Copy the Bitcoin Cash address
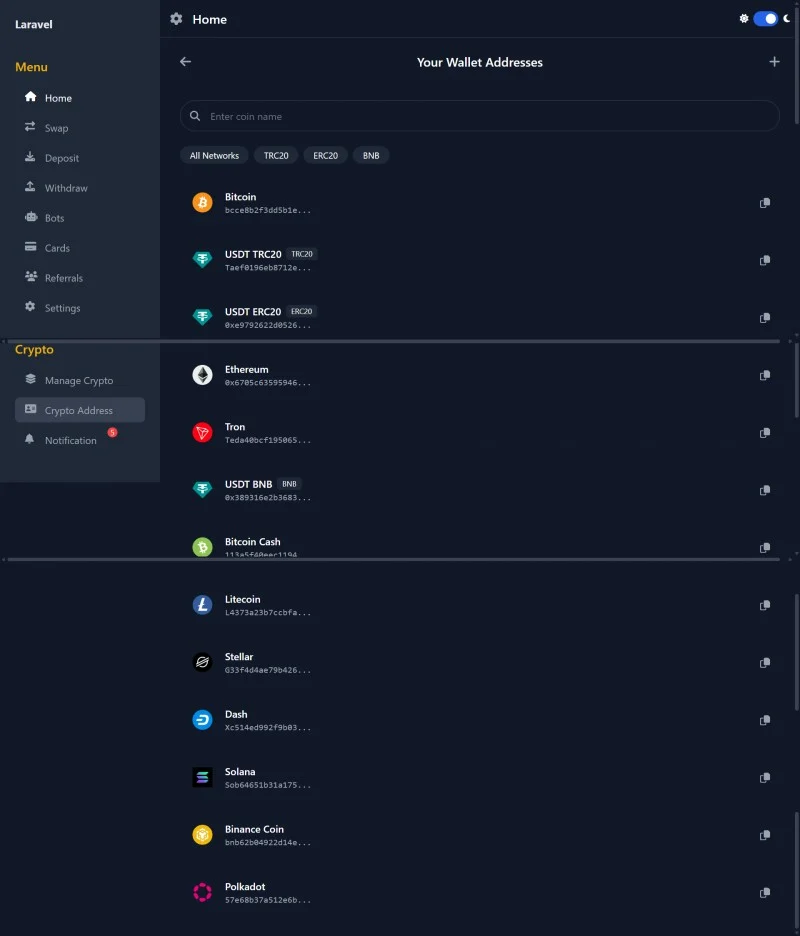 [x=764, y=547]
